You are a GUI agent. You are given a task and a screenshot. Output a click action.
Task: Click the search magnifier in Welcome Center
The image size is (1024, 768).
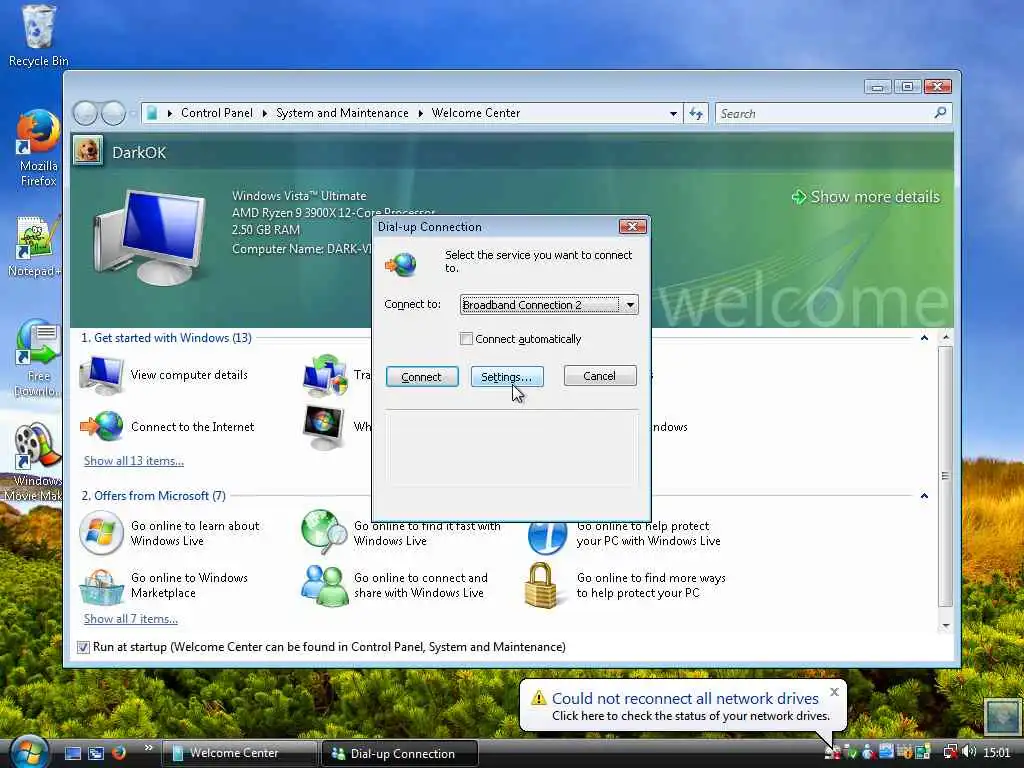pos(940,113)
